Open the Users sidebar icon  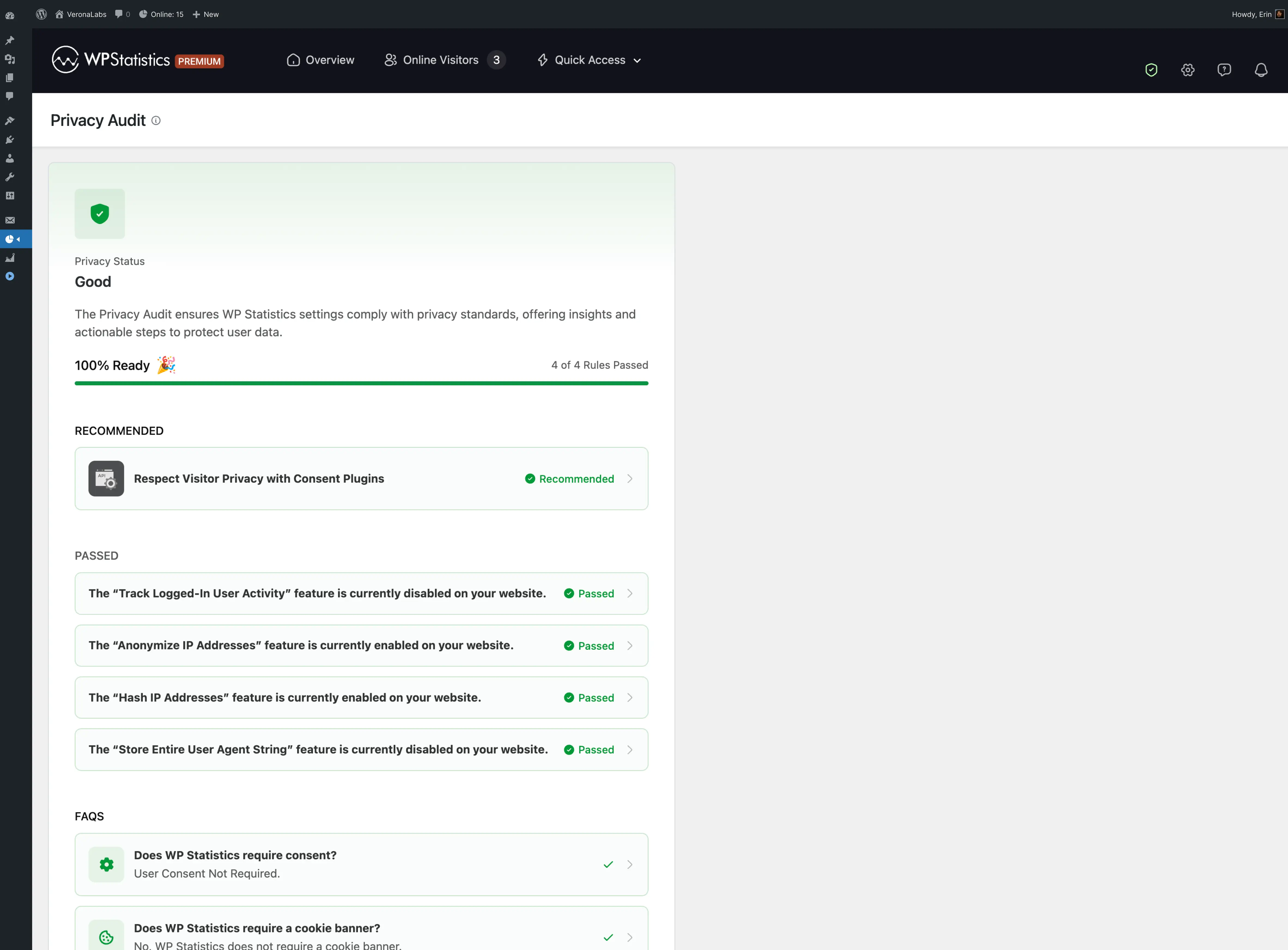click(10, 159)
